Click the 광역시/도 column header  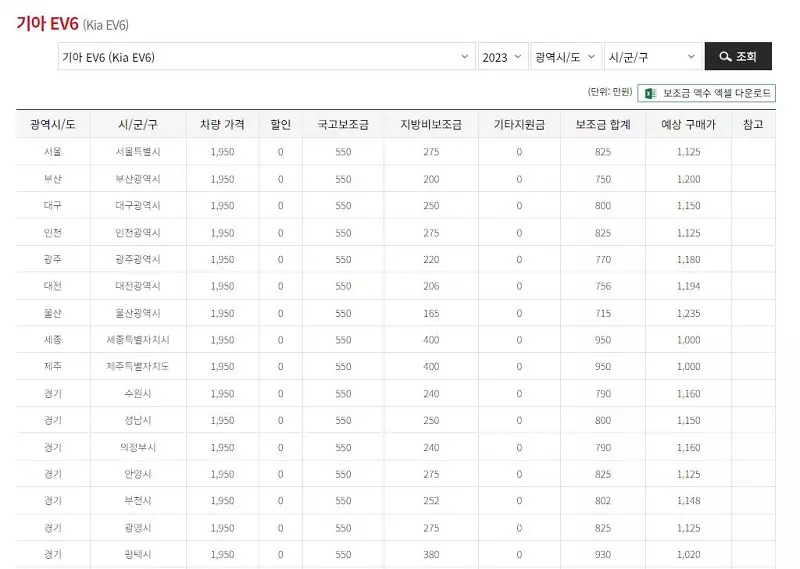point(53,125)
